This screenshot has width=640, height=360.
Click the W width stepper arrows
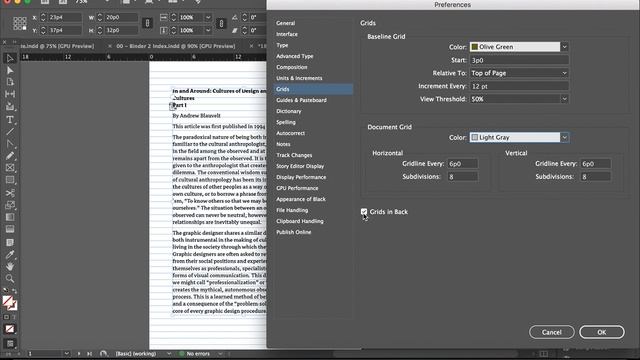100,18
